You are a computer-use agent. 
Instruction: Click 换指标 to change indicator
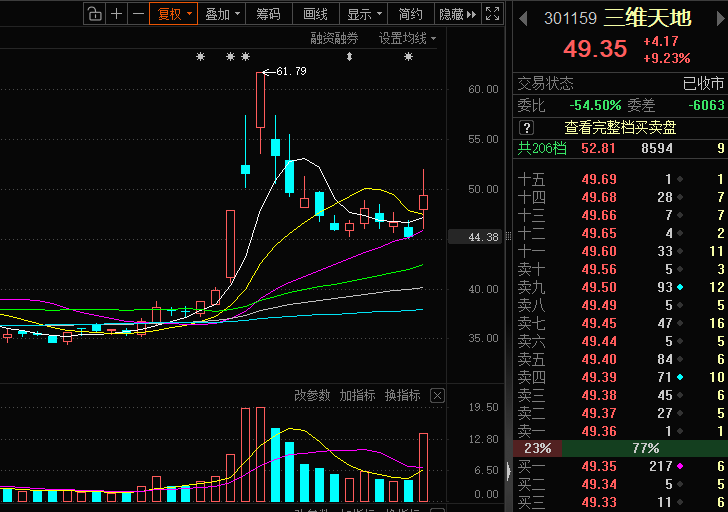tap(403, 395)
